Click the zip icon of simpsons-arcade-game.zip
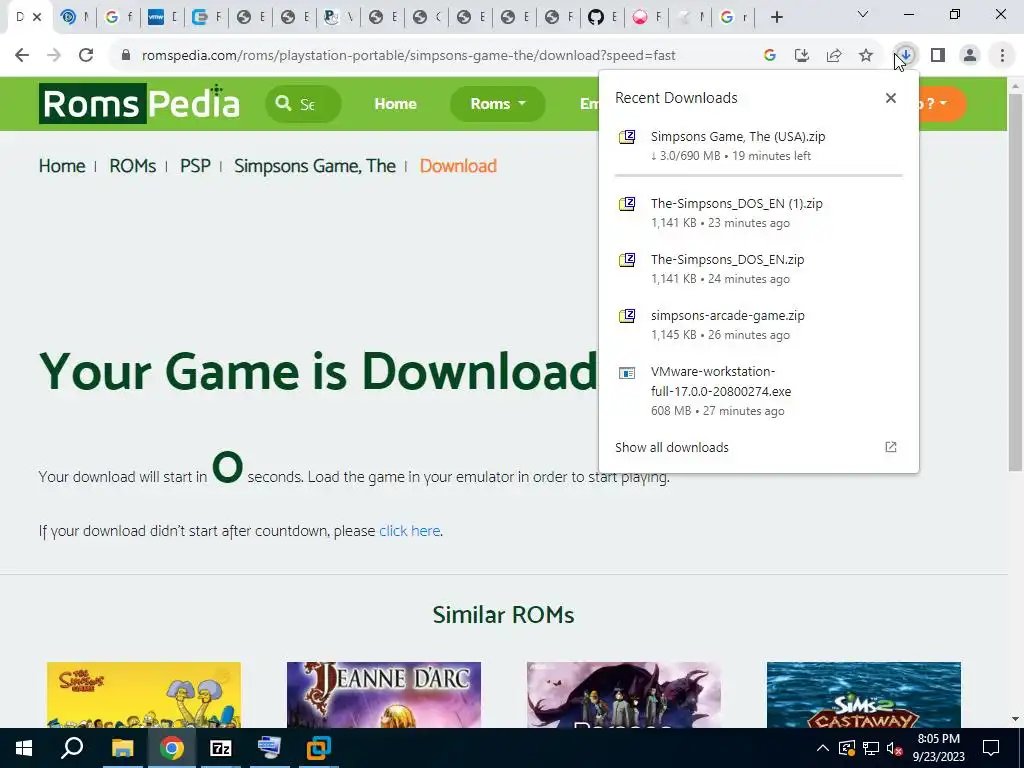Image resolution: width=1024 pixels, height=768 pixels. (627, 316)
